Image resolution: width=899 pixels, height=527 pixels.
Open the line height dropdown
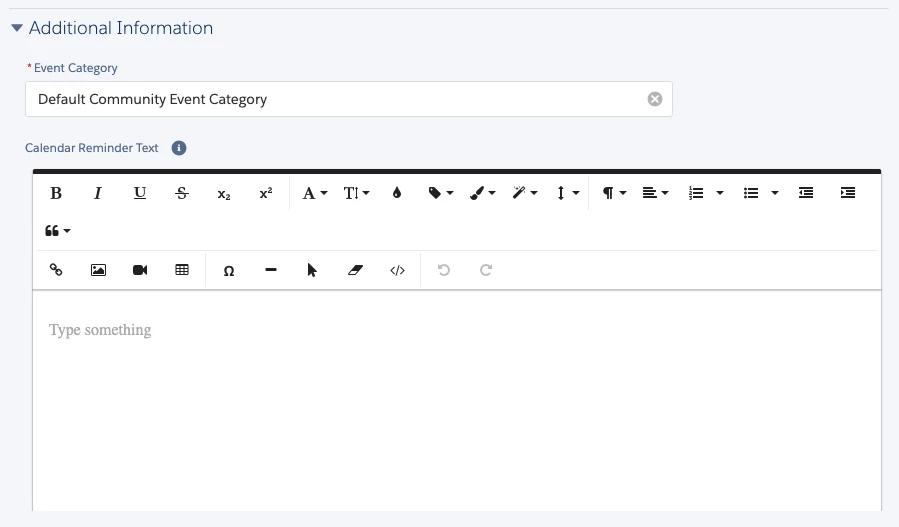click(567, 193)
